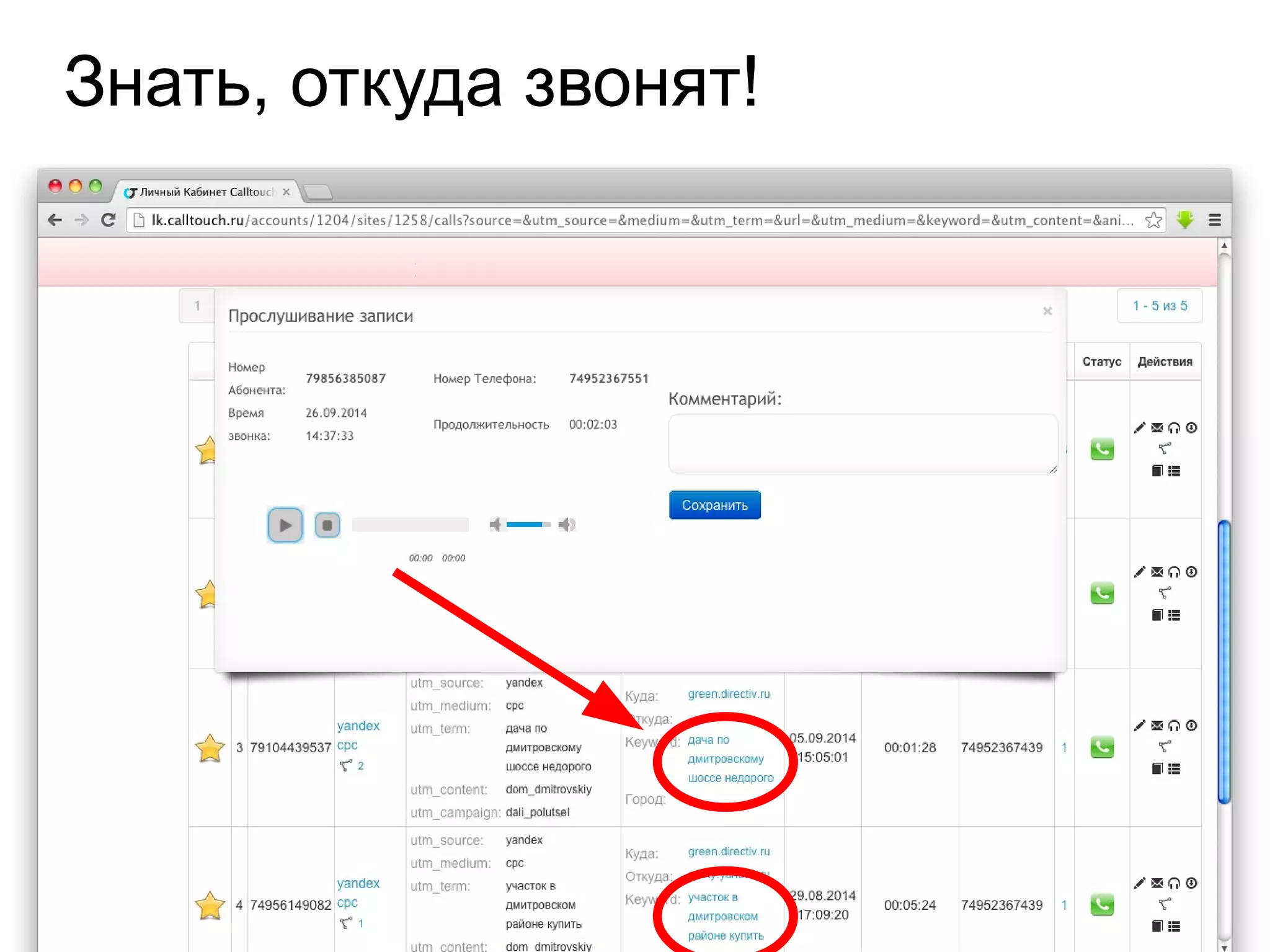Email call 79104439537 via the envelope icon
The width and height of the screenshot is (1270, 952).
1157,725
